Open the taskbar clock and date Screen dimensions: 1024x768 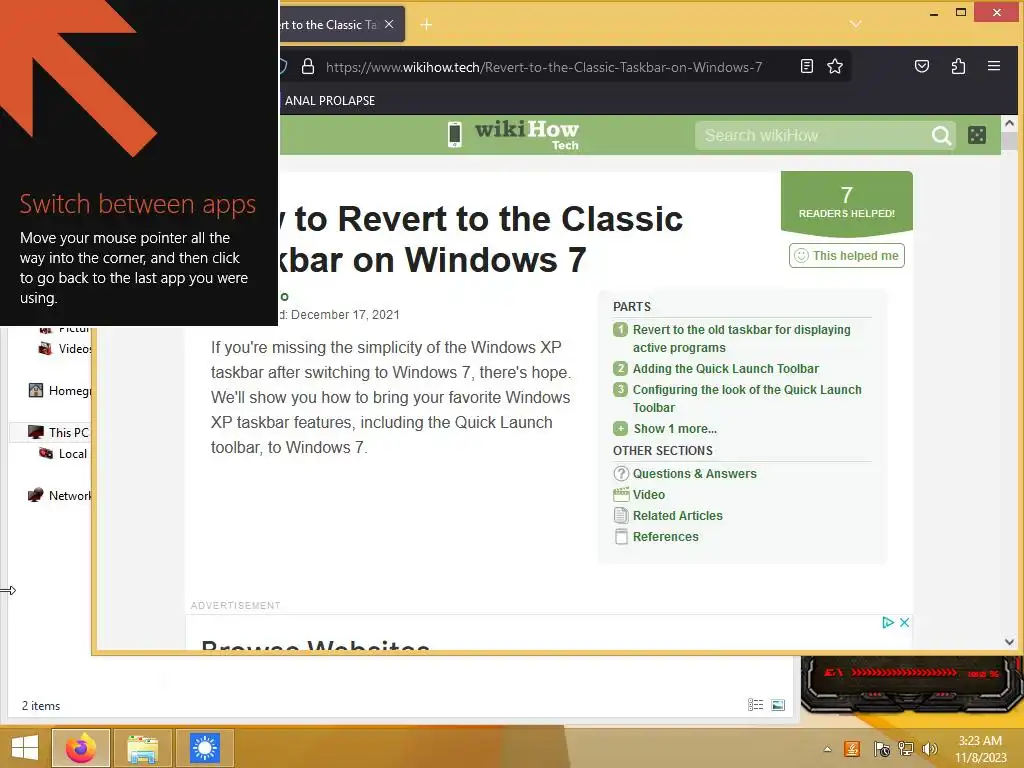[980, 749]
